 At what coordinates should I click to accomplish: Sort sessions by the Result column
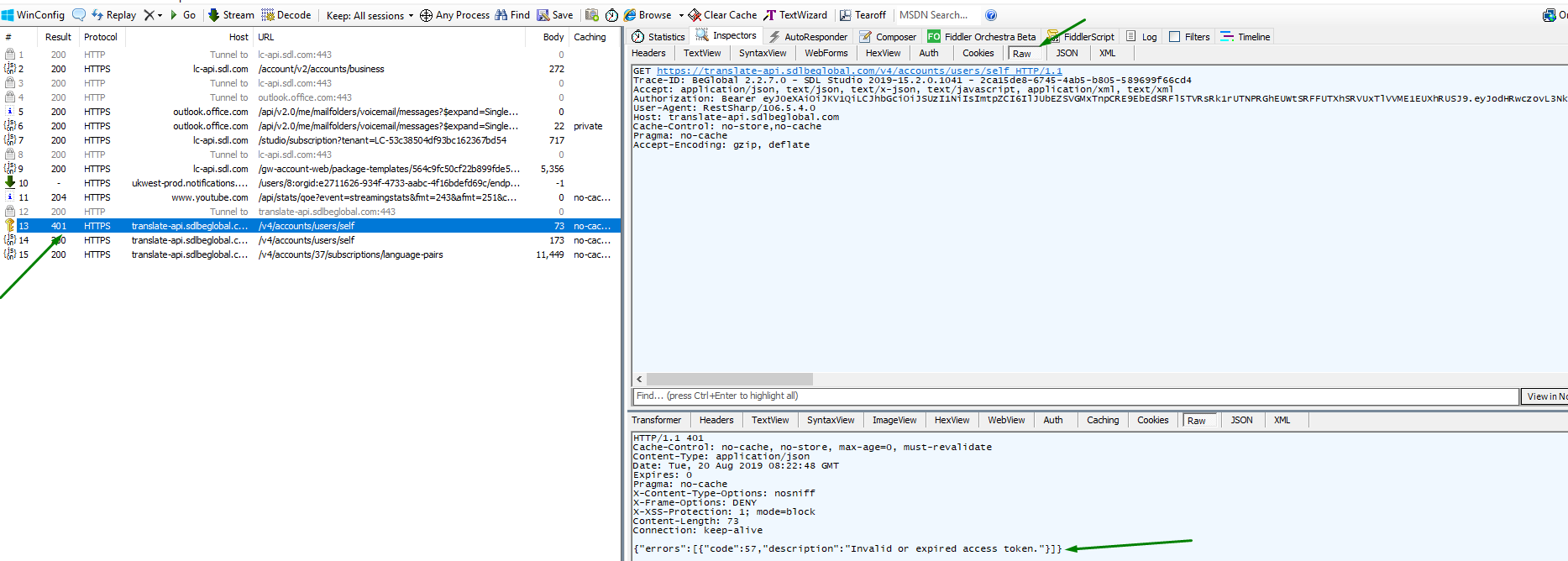(x=58, y=37)
